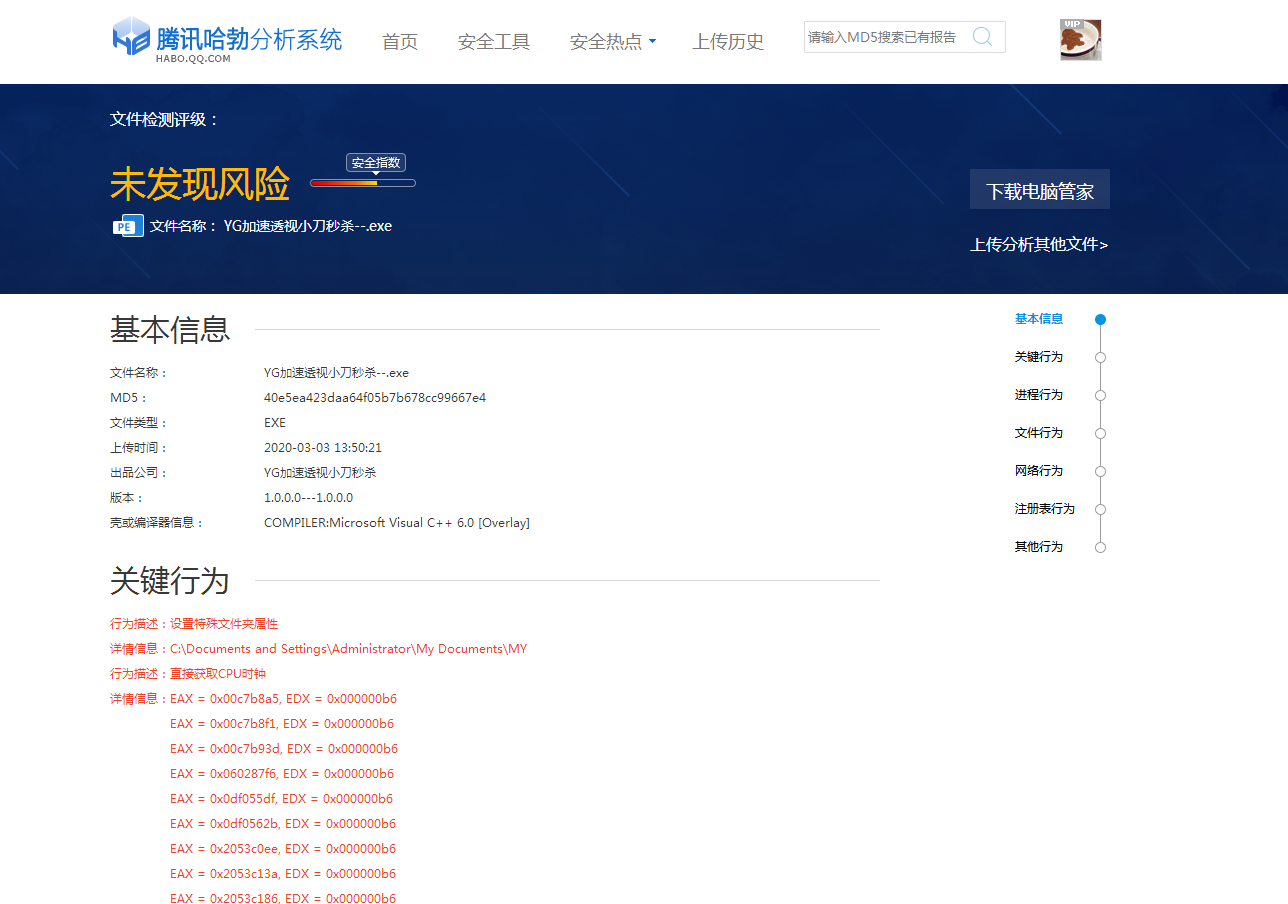Click the MD5 hash value 40e5ea423daa...
Screen dimensions: 1288x904
(375, 398)
